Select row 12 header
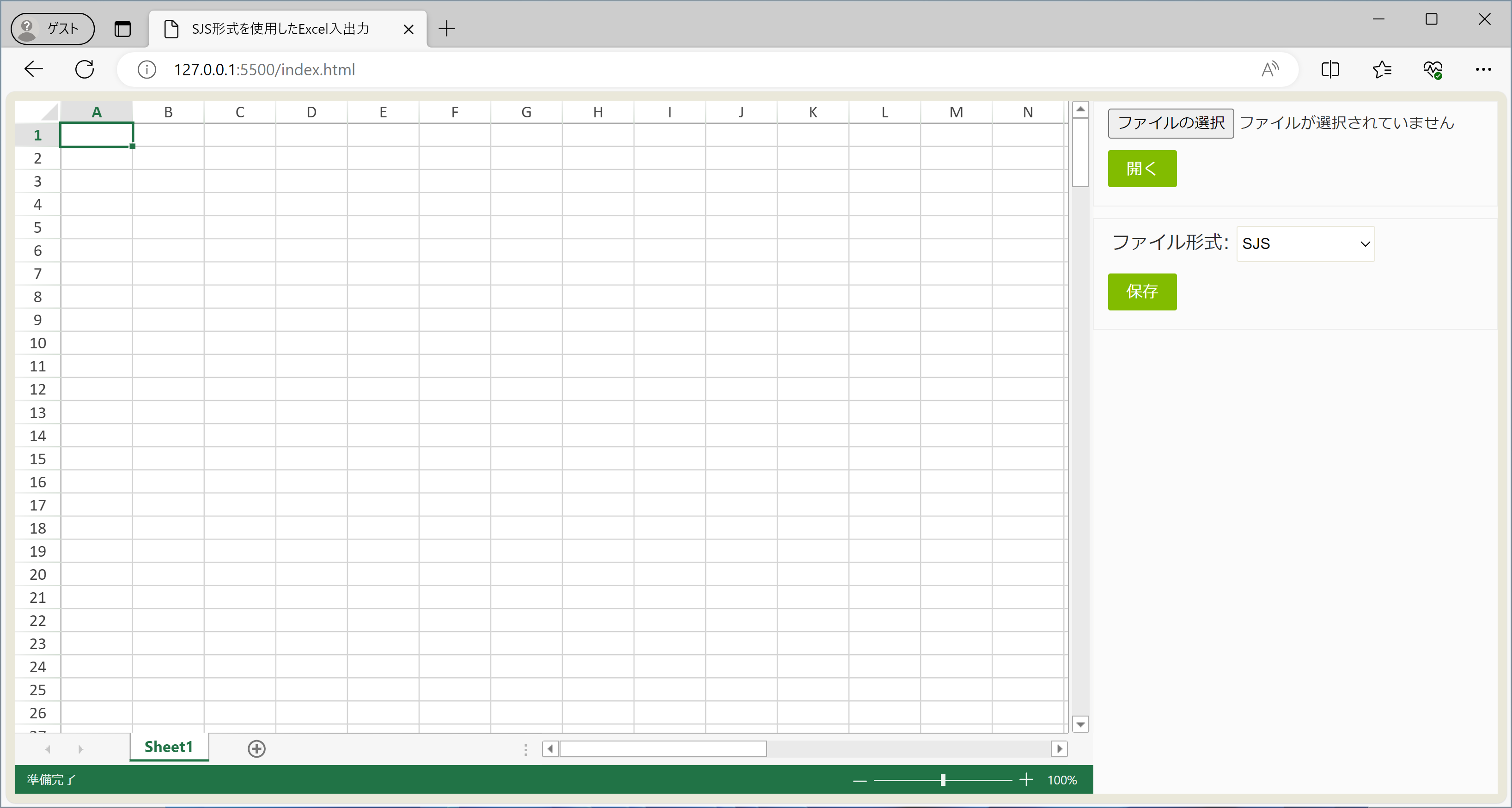 tap(37, 389)
